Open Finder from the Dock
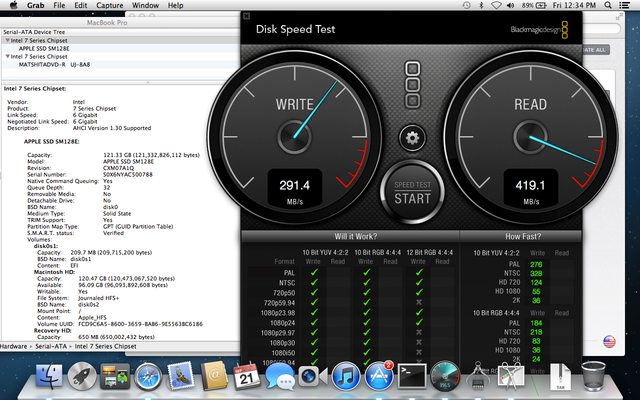Viewport: 640px width, 400px height. tap(49, 376)
